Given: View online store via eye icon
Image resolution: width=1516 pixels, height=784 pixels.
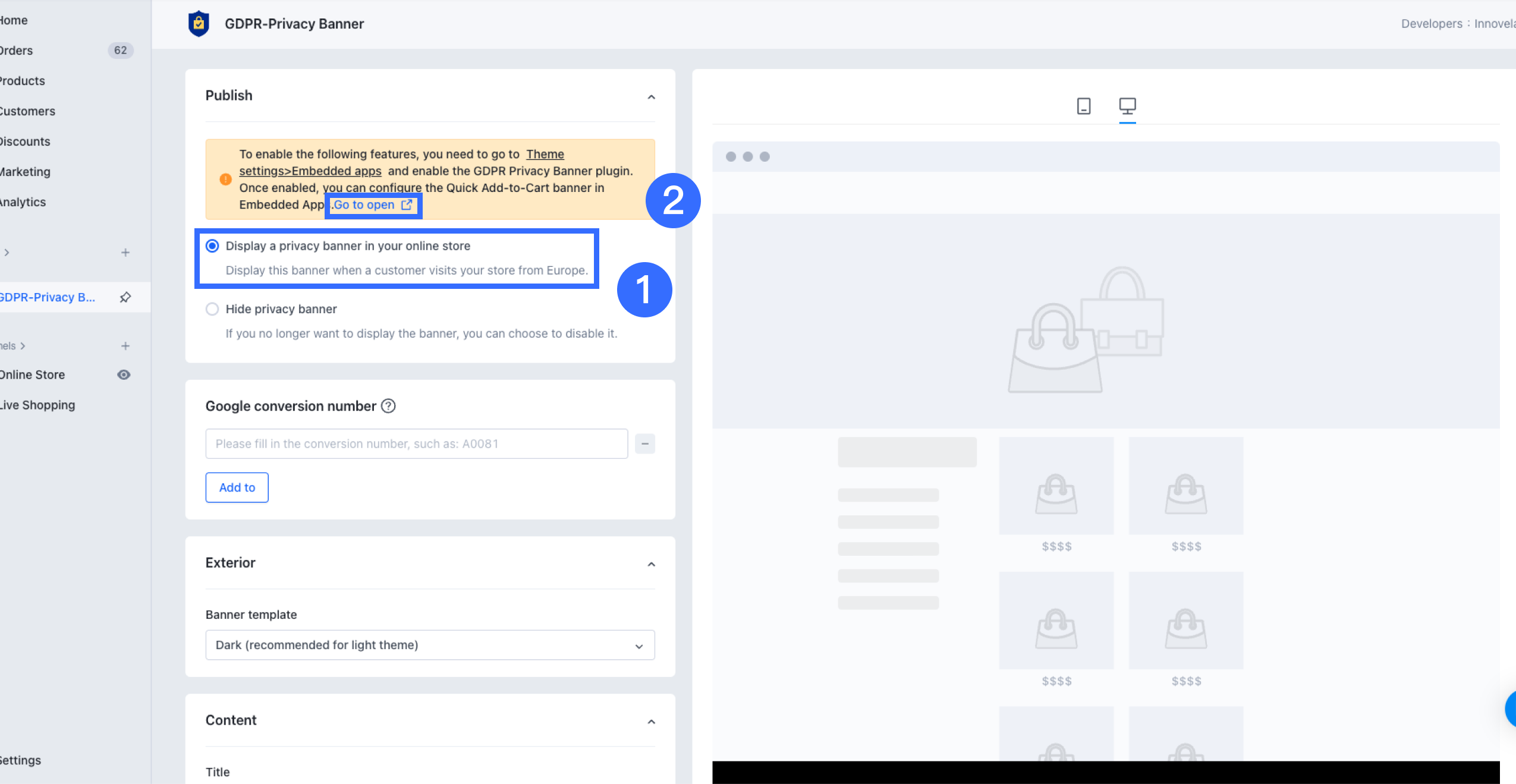Looking at the screenshot, I should [x=124, y=375].
